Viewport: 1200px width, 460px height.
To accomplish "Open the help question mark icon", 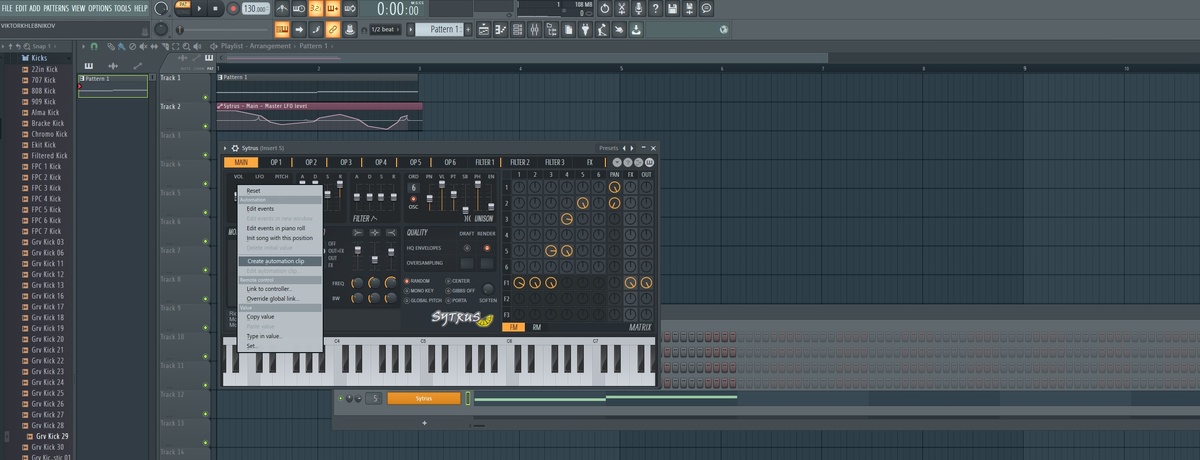I will click(655, 8).
